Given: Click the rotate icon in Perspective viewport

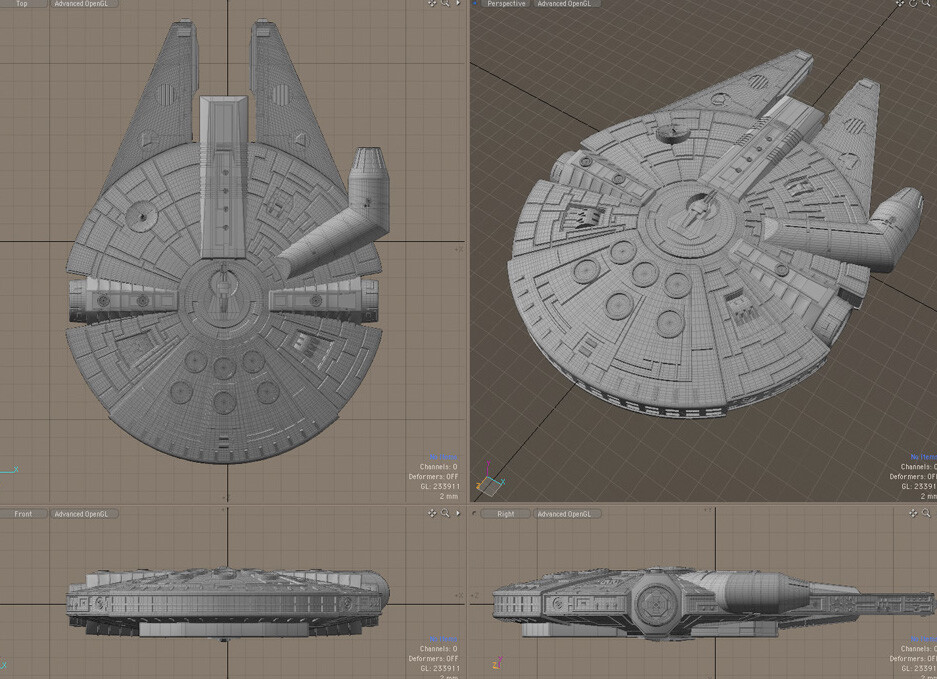Looking at the screenshot, I should point(913,4).
